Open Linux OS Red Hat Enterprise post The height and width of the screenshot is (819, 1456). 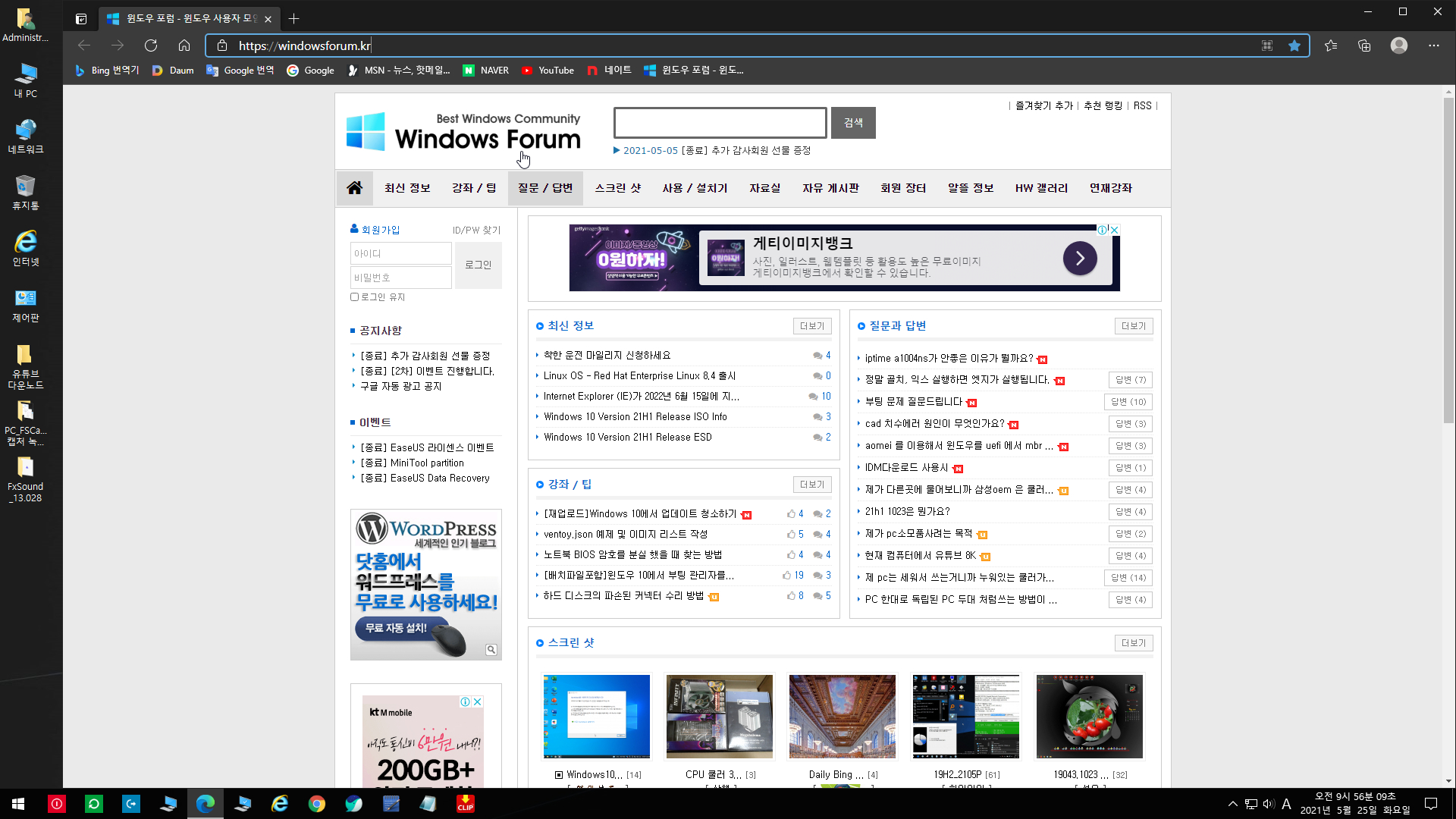click(x=639, y=375)
